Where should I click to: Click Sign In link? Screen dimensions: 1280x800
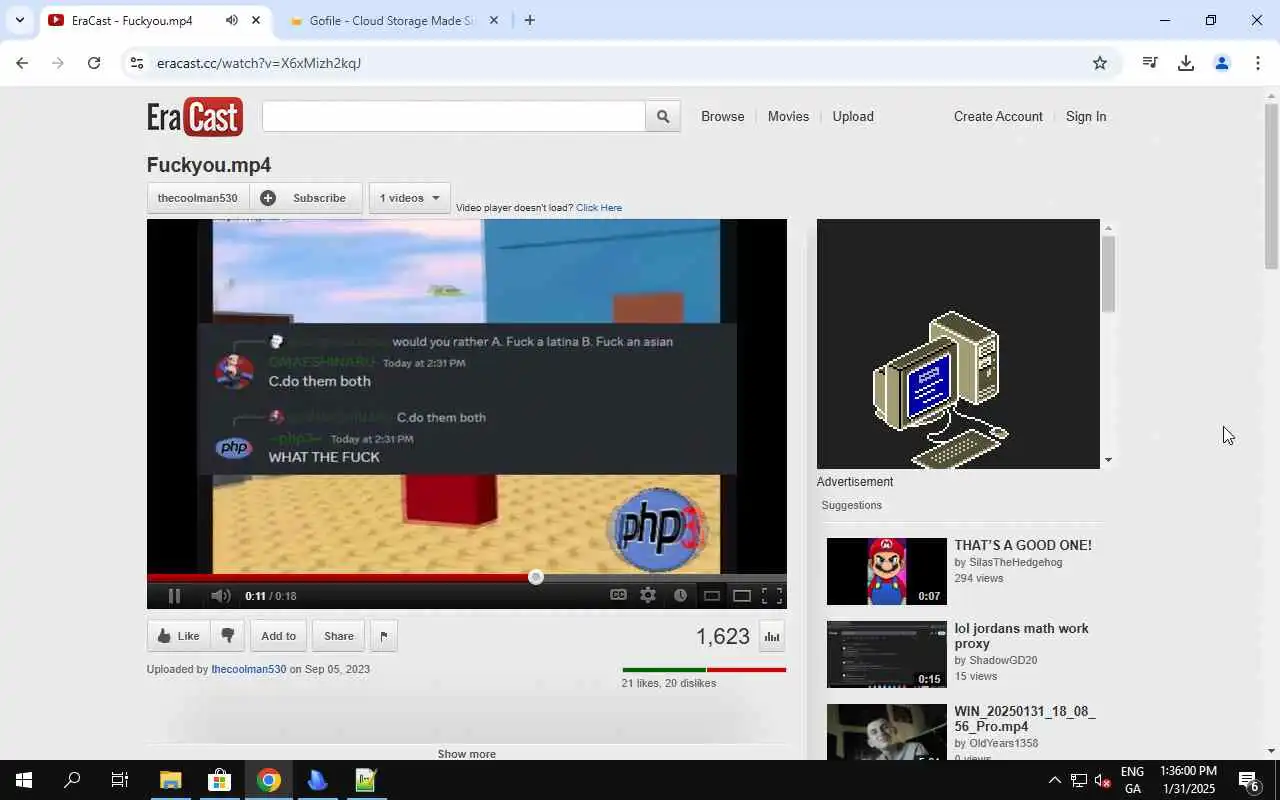(1086, 117)
